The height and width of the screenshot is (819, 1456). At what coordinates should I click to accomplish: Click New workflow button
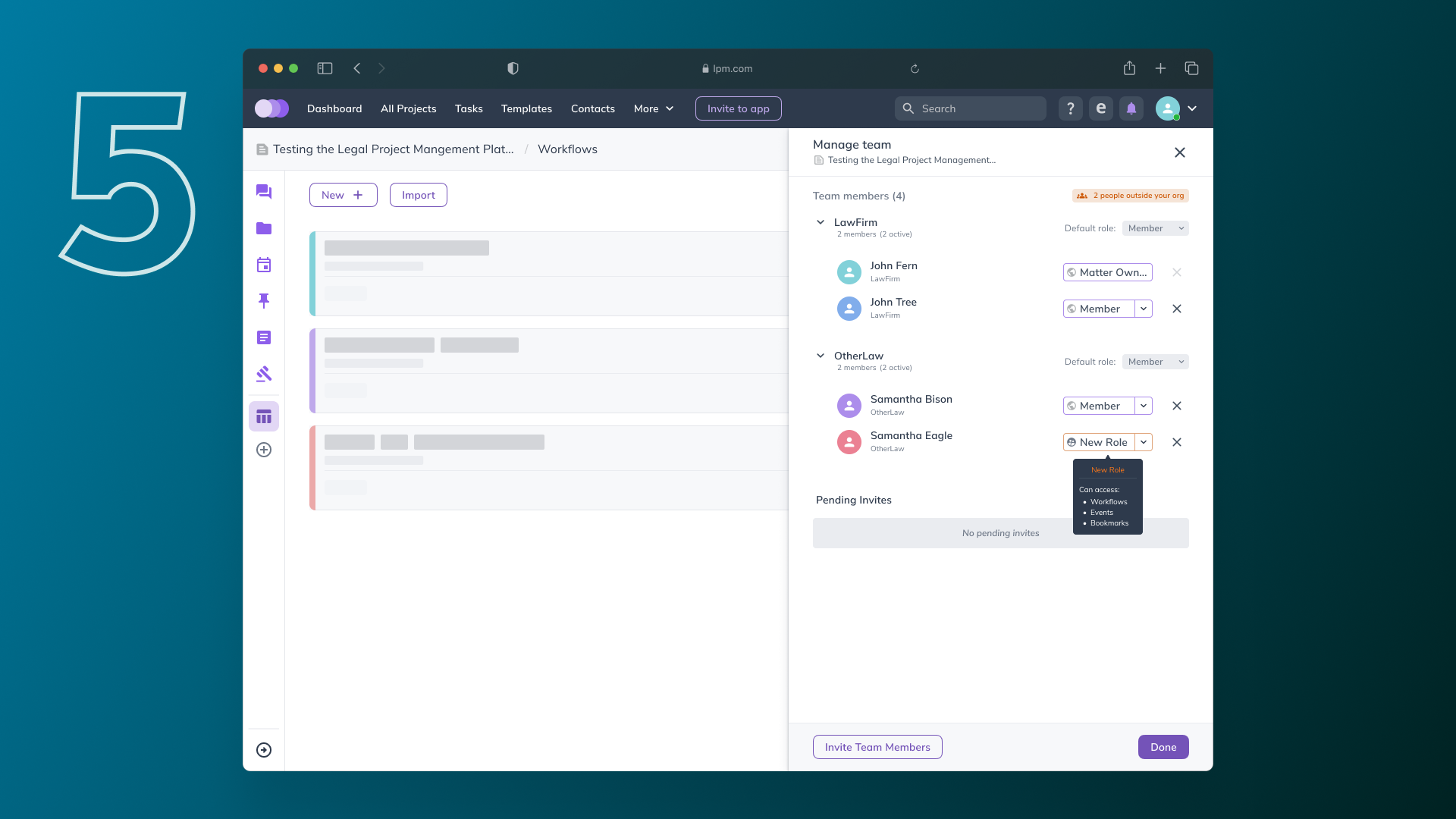click(x=343, y=195)
